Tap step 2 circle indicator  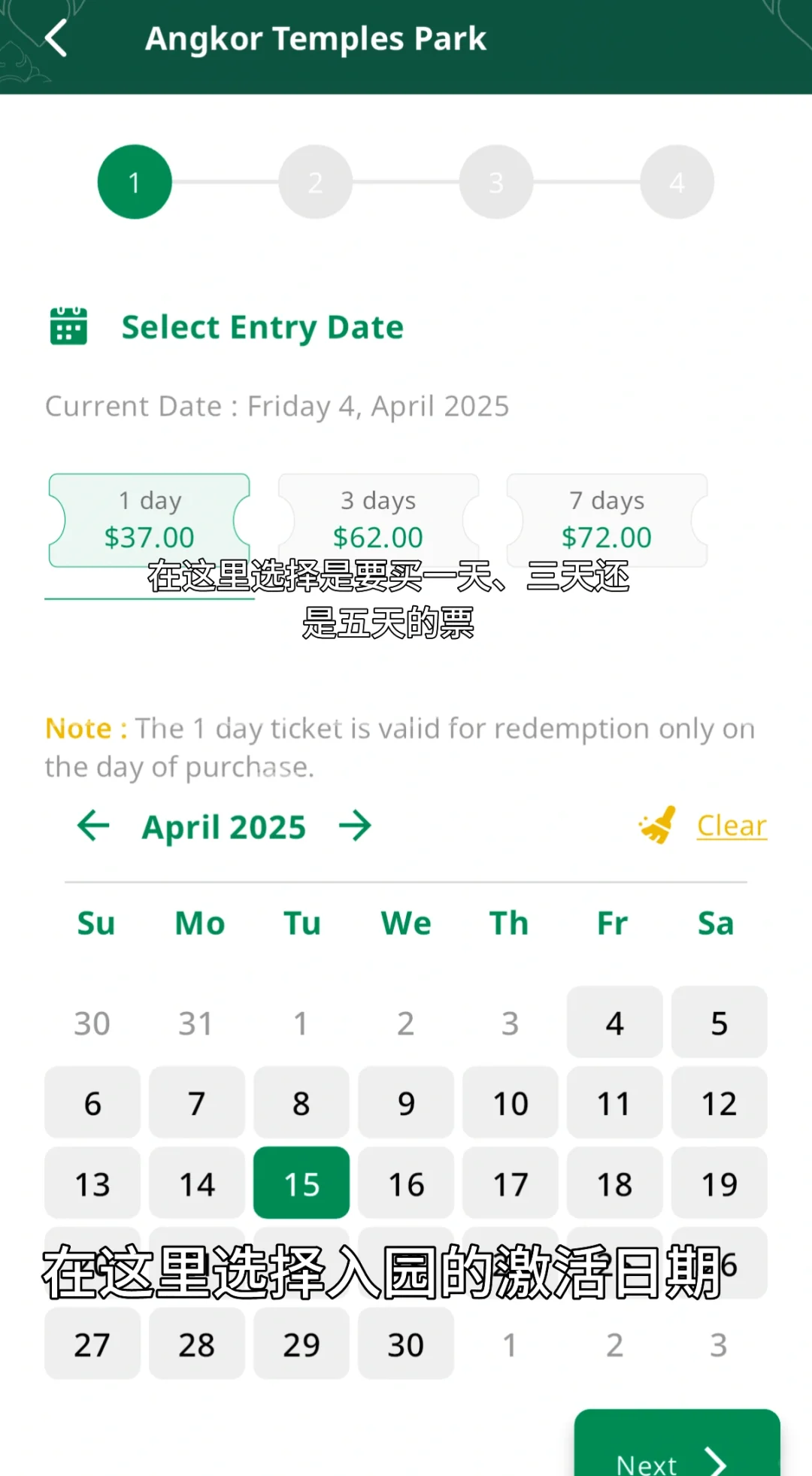coord(316,182)
